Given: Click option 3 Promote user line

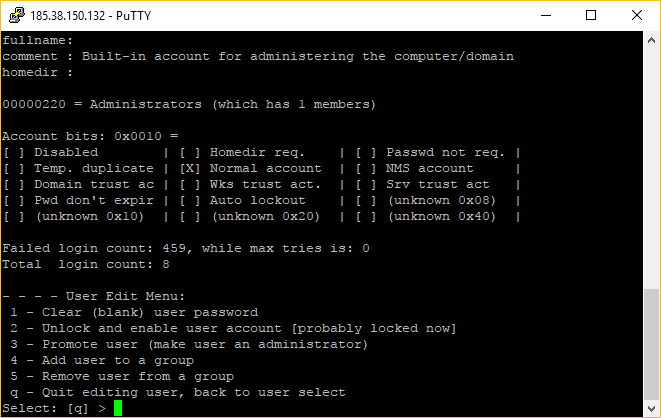Looking at the screenshot, I should click(189, 344).
